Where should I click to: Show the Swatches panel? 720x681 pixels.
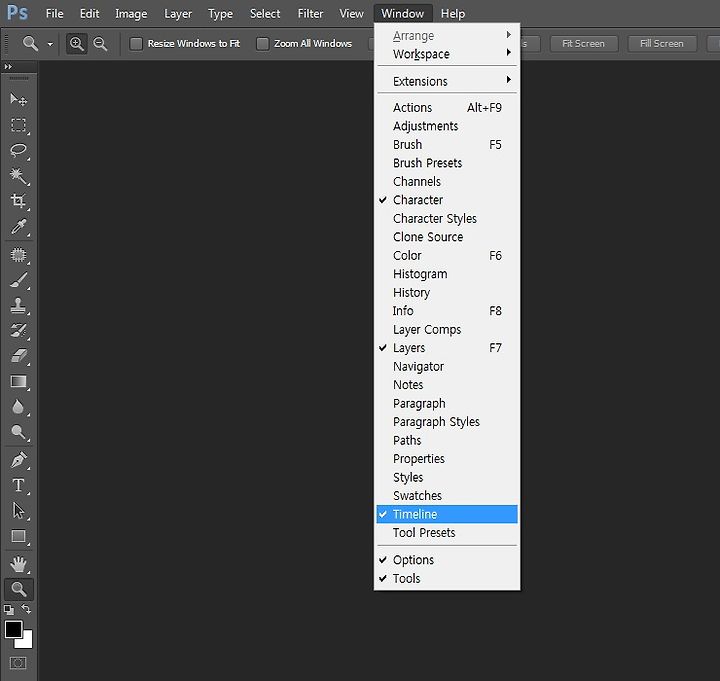[447, 495]
